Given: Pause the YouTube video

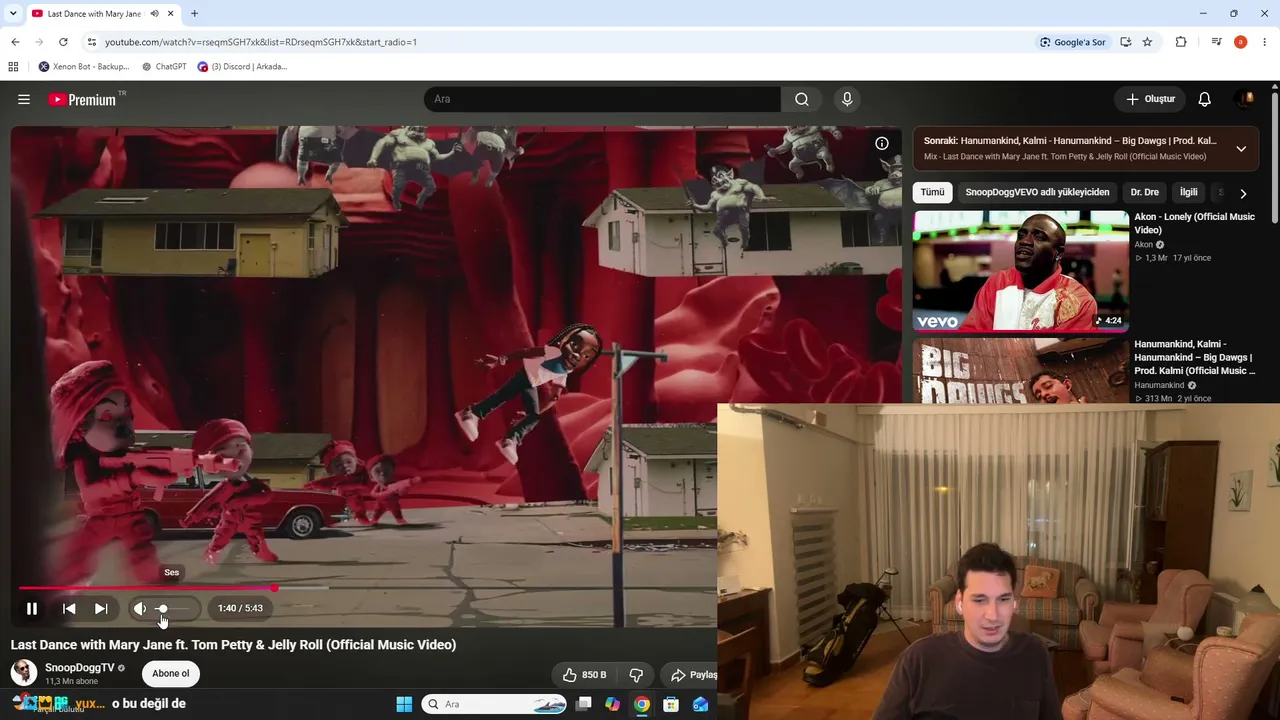Looking at the screenshot, I should tap(32, 608).
